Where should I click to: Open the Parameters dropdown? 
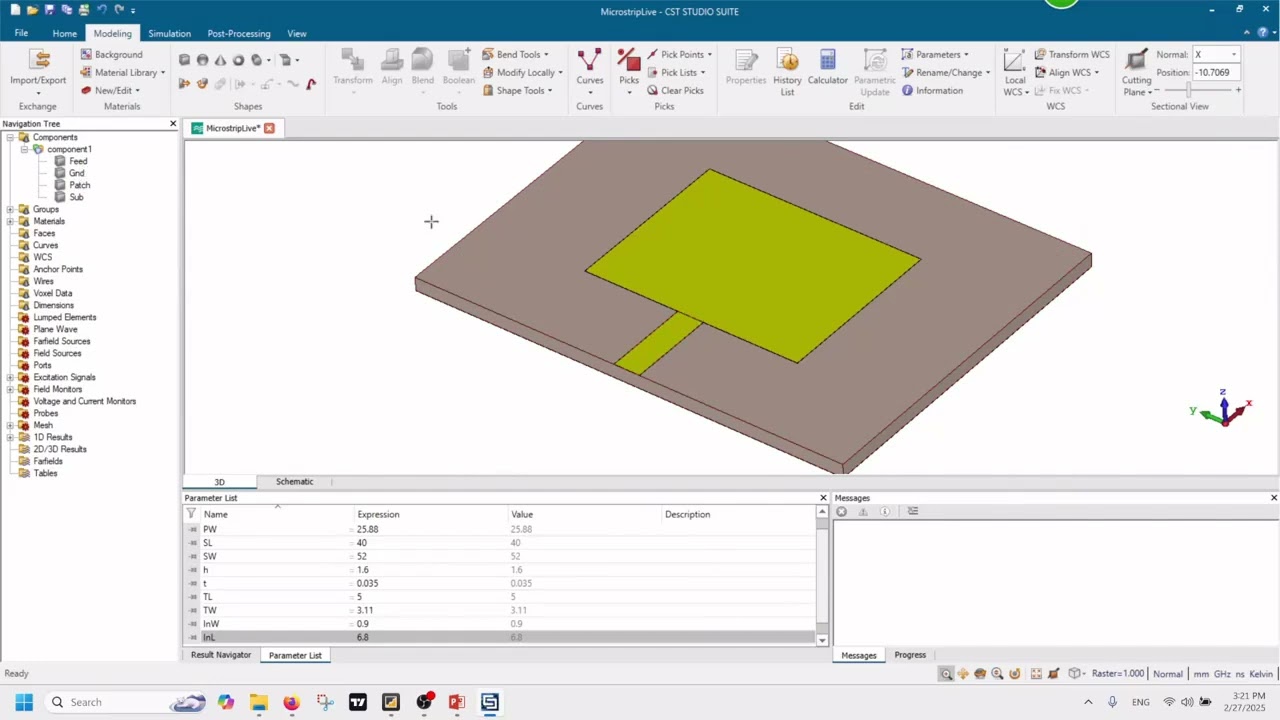pyautogui.click(x=935, y=54)
